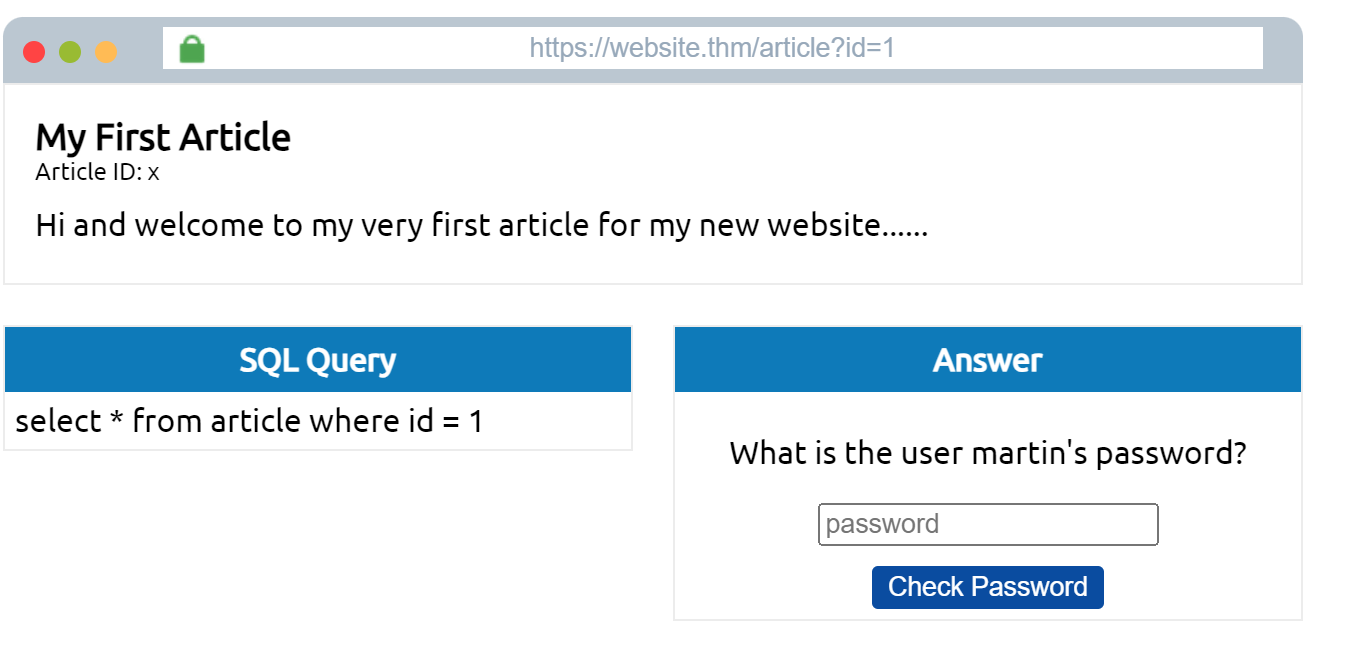Click the select * from article query text
1351x652 pixels.
coord(250,421)
